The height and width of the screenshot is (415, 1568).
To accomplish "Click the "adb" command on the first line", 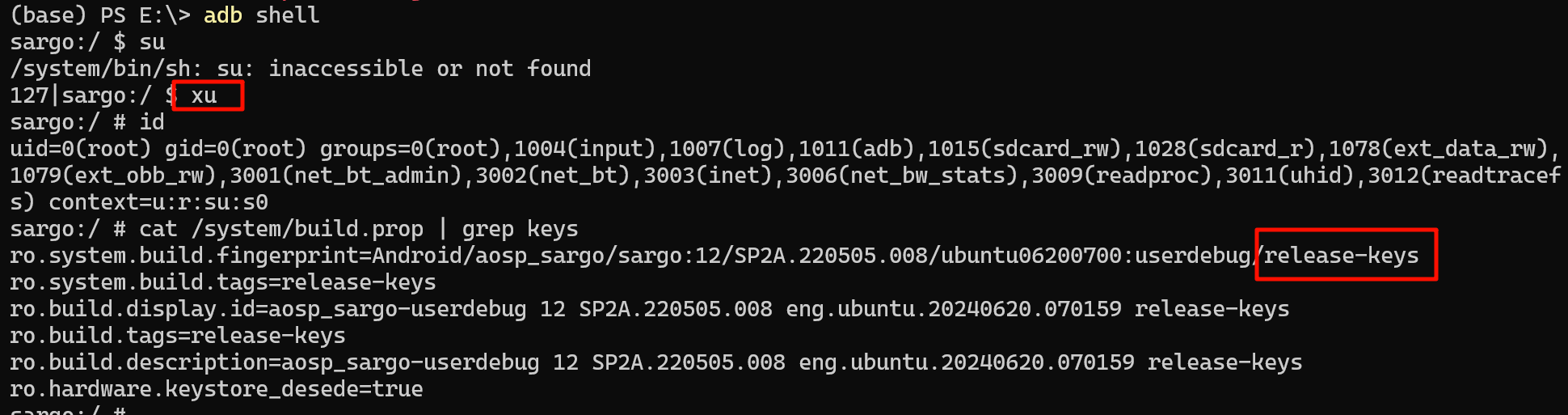I will coord(222,15).
